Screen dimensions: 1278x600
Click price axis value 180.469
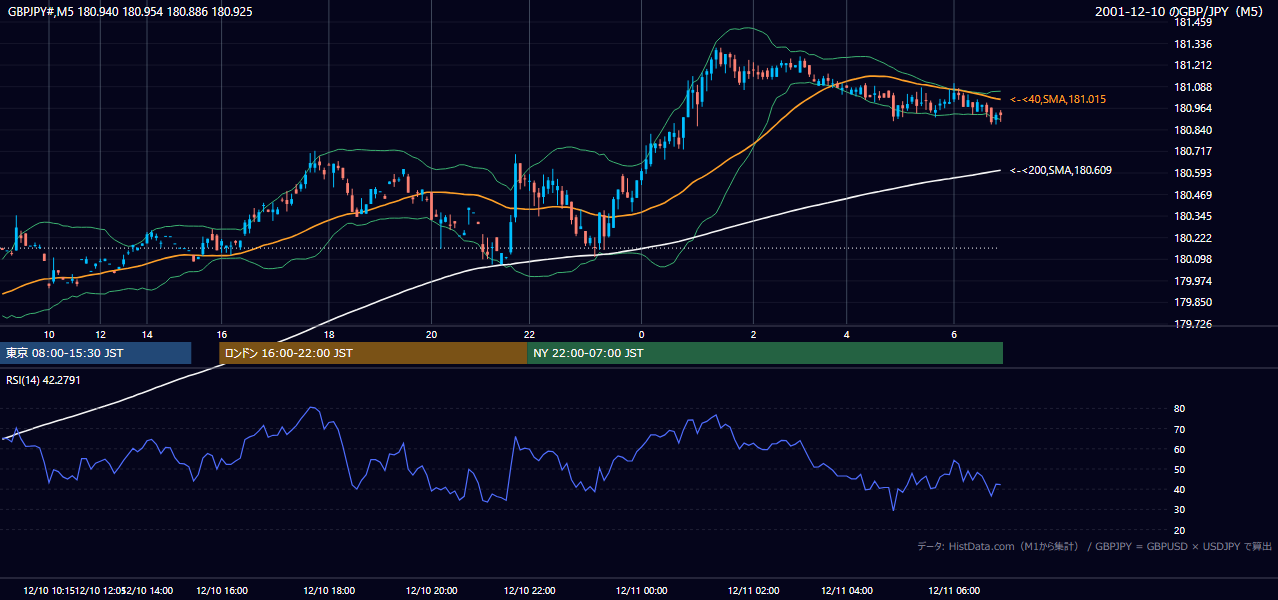(x=1192, y=195)
